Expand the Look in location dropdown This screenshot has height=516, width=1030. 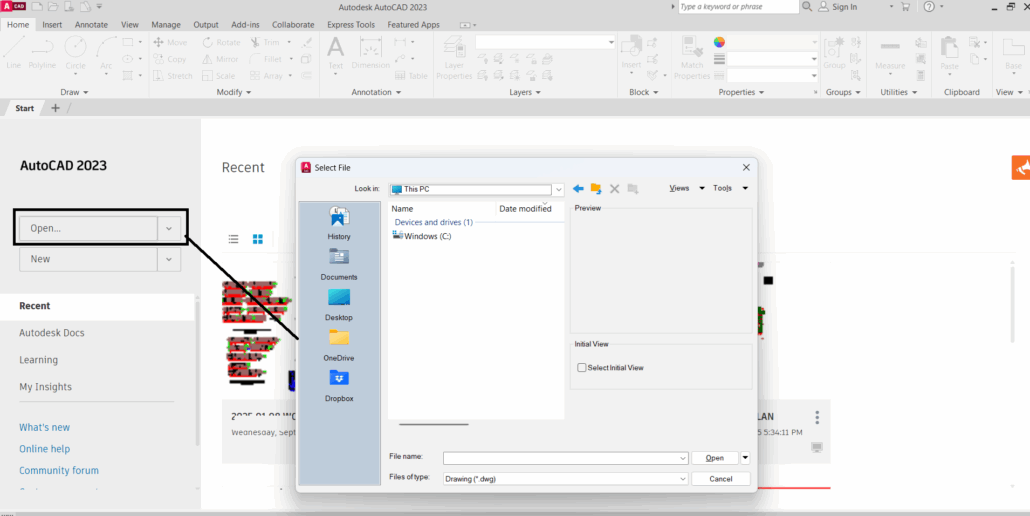(x=559, y=188)
